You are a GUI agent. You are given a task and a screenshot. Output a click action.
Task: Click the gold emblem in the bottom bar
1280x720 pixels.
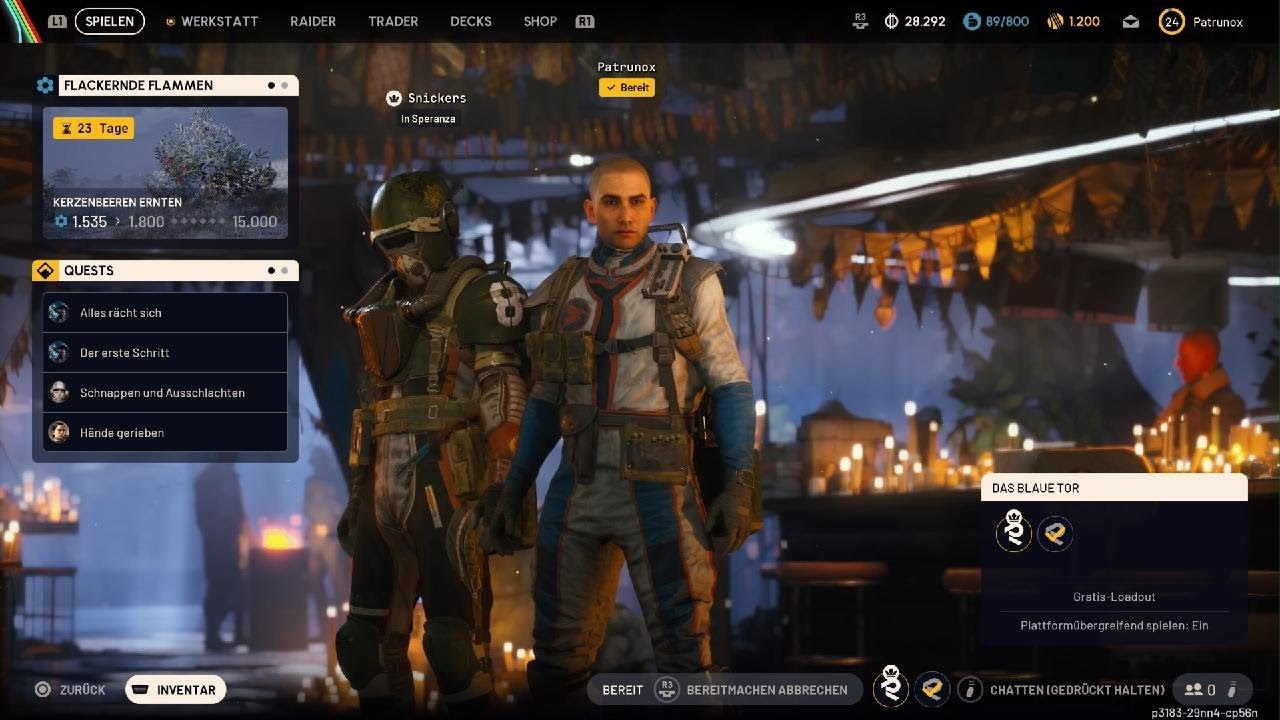(932, 689)
